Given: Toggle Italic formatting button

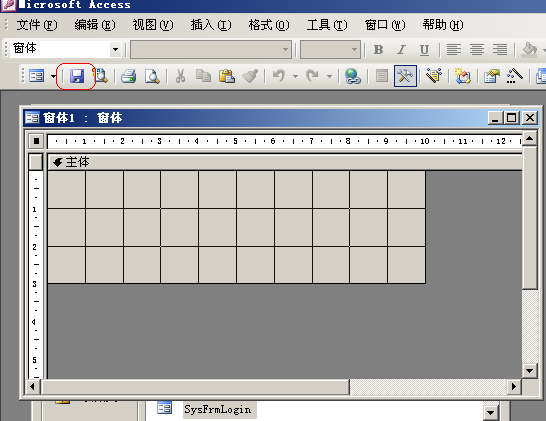Looking at the screenshot, I should tap(401, 50).
